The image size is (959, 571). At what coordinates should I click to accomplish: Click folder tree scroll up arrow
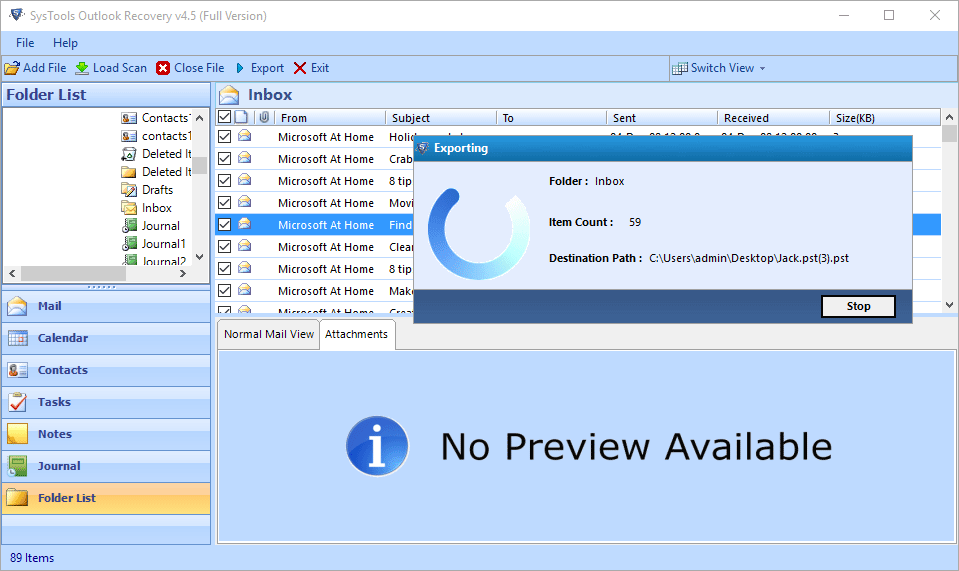pyautogui.click(x=199, y=118)
